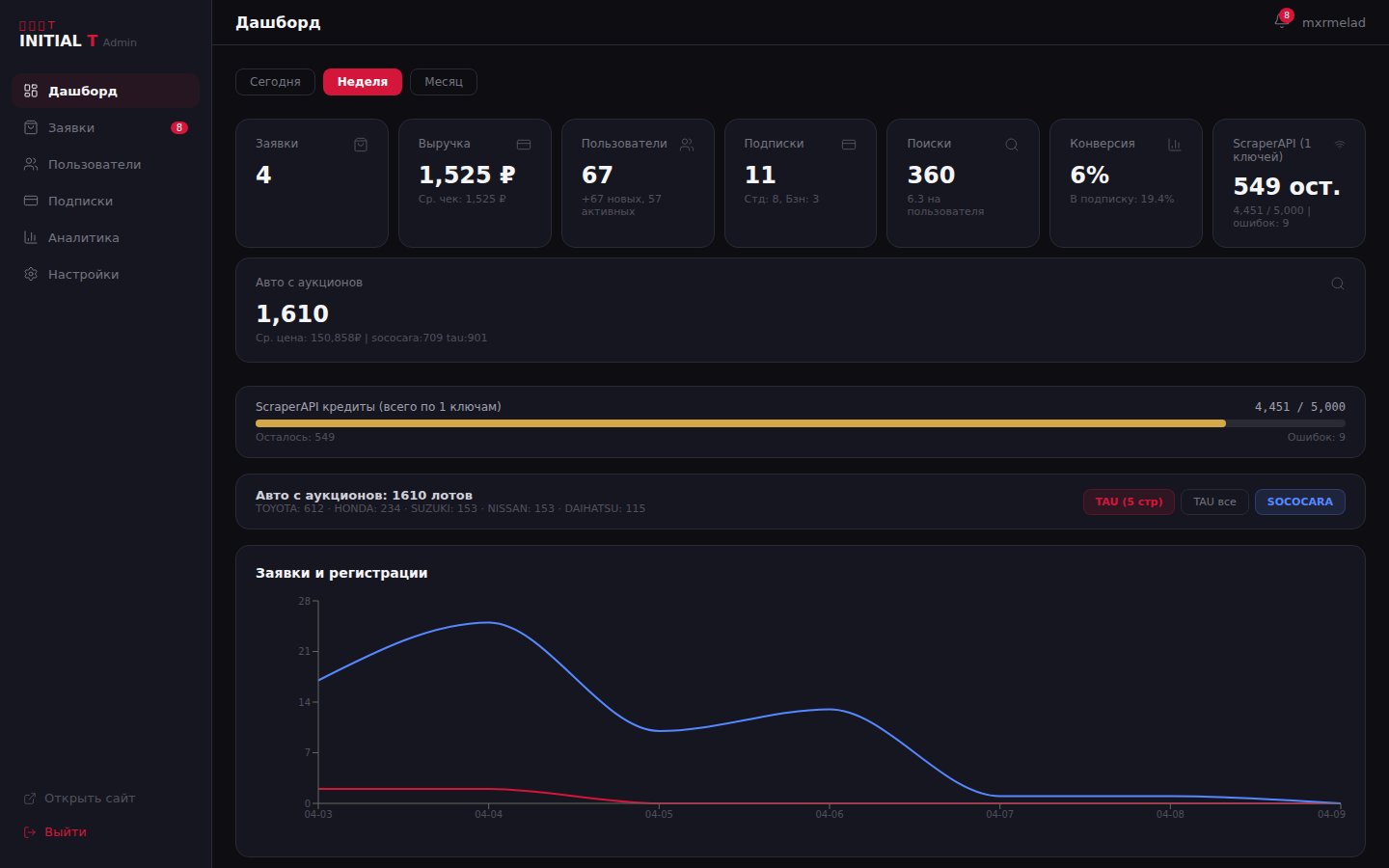Image resolution: width=1389 pixels, height=868 pixels.
Task: Open the site via Открыть сайт link
Action: pyautogui.click(x=89, y=798)
